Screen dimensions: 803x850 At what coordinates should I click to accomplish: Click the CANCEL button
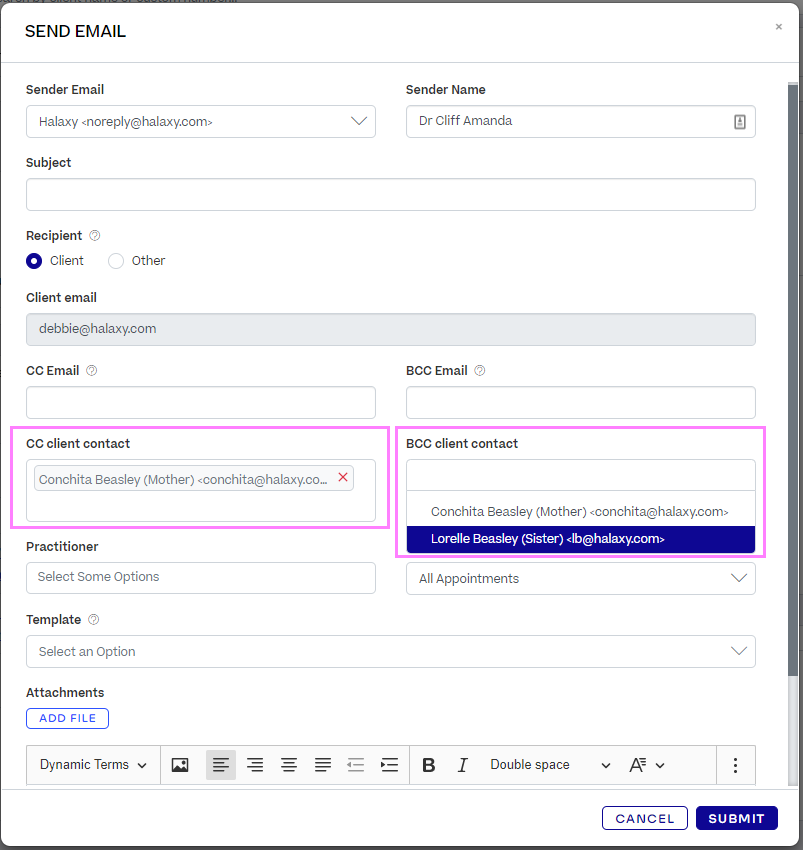coord(645,818)
